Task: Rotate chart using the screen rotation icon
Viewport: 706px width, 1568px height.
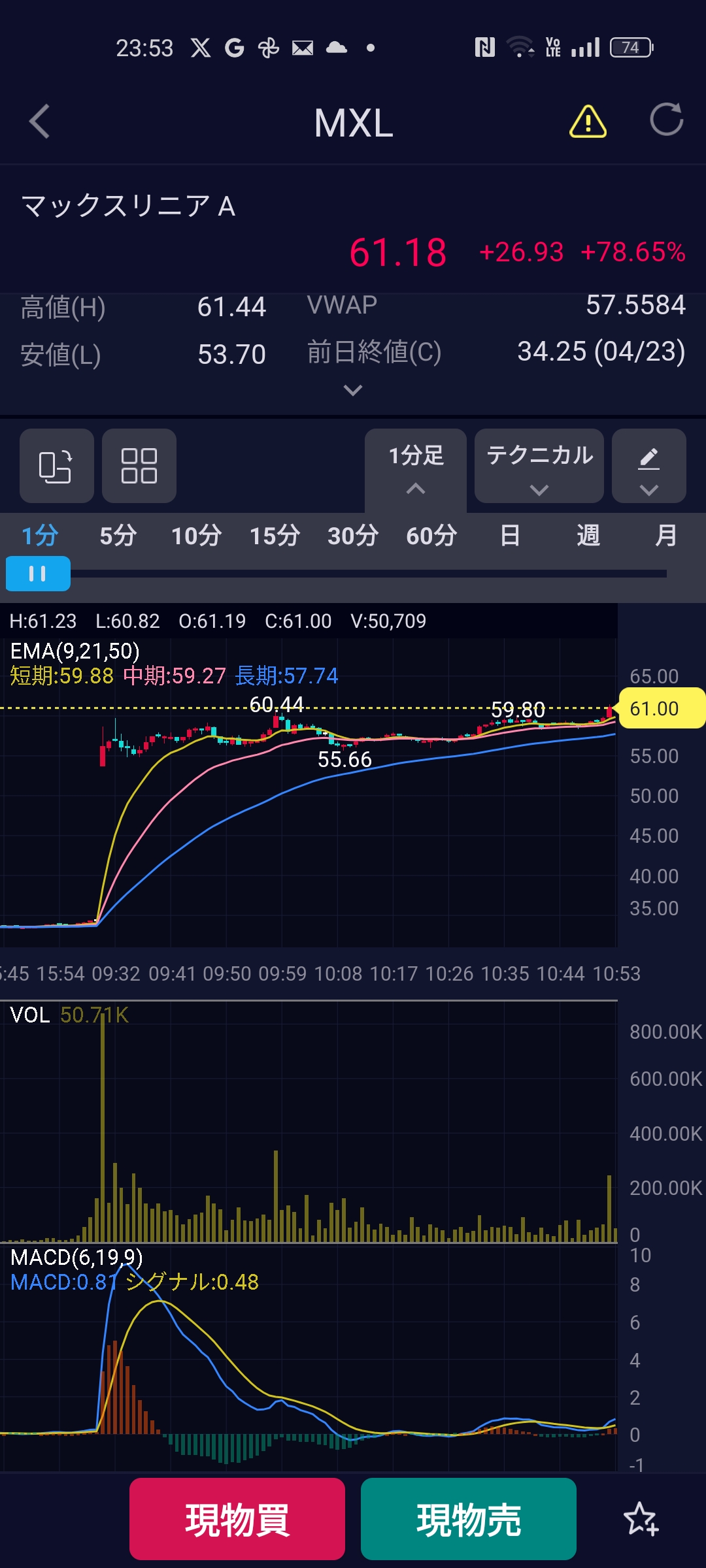Action: 56,466
